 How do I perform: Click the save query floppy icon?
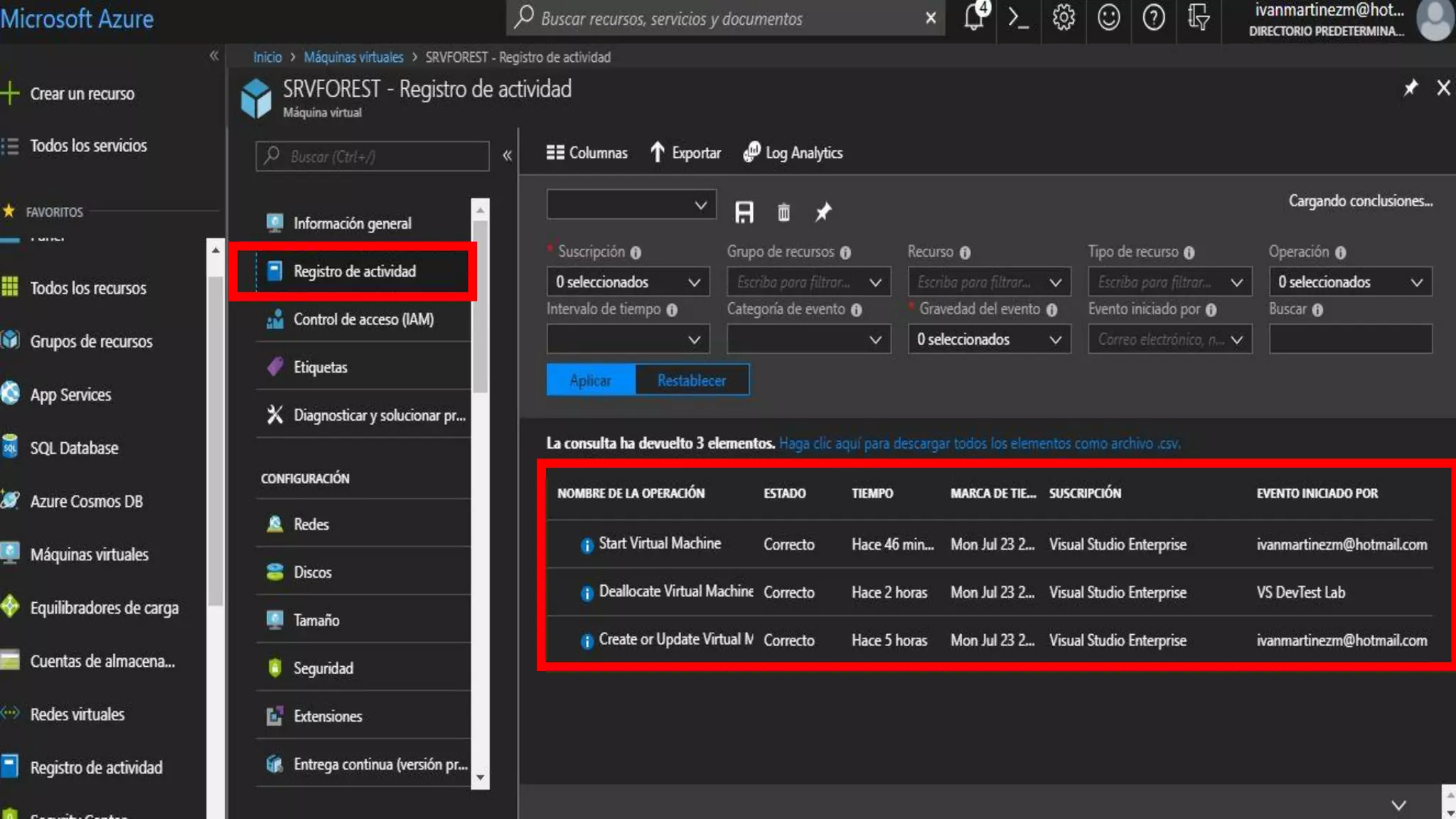[x=744, y=212]
